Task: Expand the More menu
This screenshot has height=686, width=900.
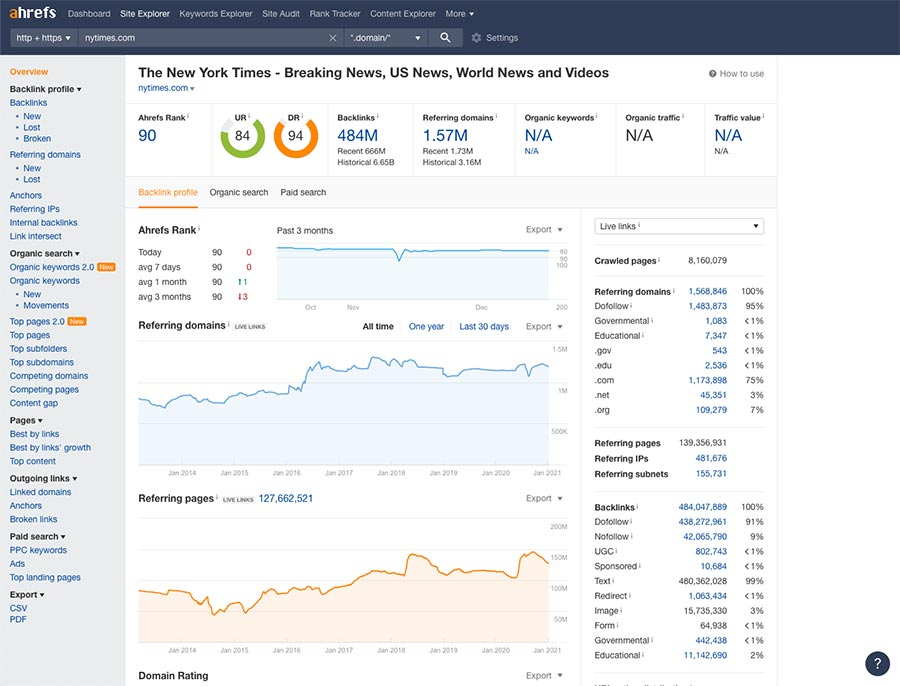Action: (x=459, y=14)
